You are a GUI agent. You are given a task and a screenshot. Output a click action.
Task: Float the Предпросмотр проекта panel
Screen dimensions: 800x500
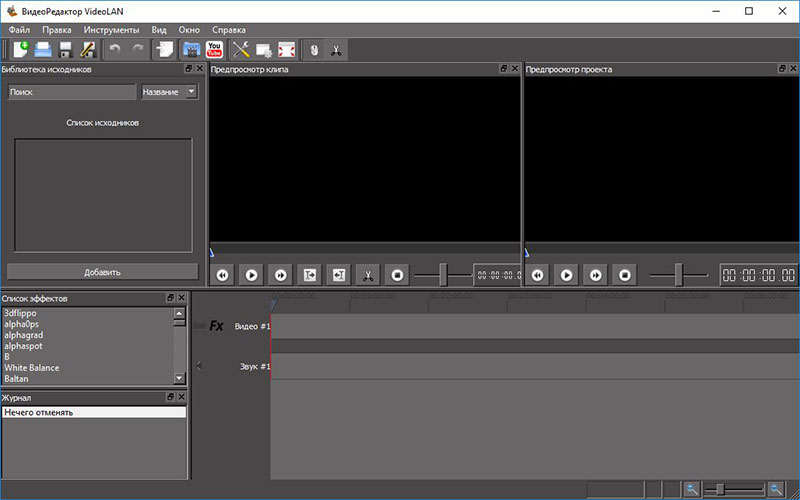(782, 68)
